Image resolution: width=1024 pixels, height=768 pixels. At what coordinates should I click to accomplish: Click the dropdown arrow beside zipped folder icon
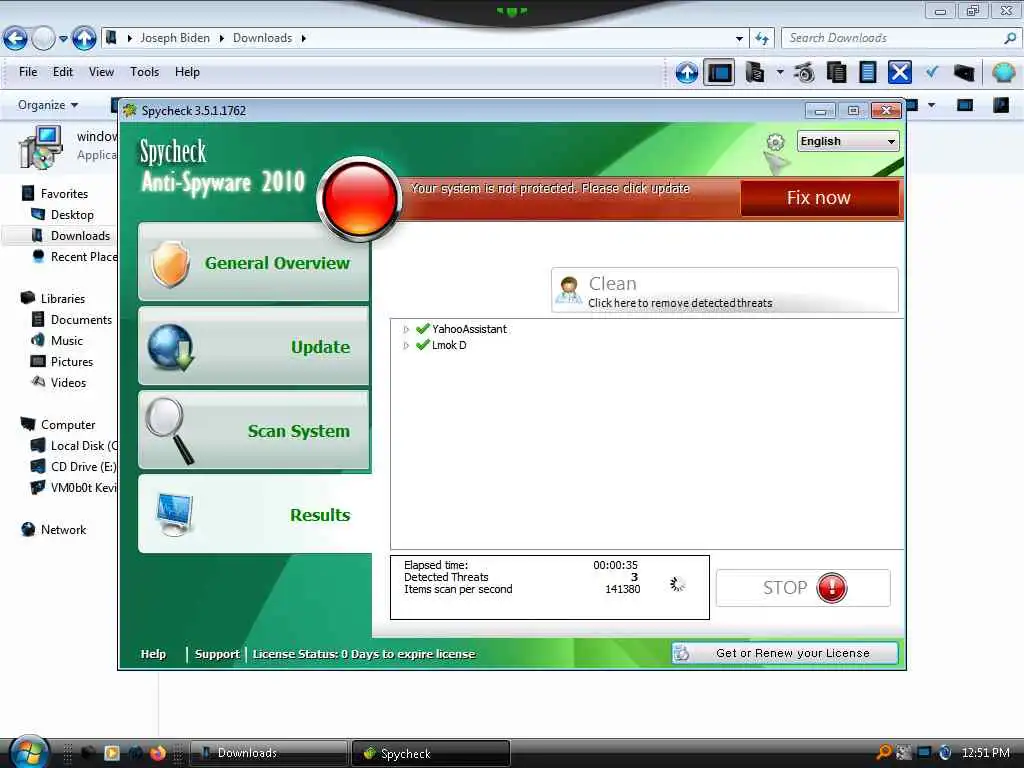(780, 72)
